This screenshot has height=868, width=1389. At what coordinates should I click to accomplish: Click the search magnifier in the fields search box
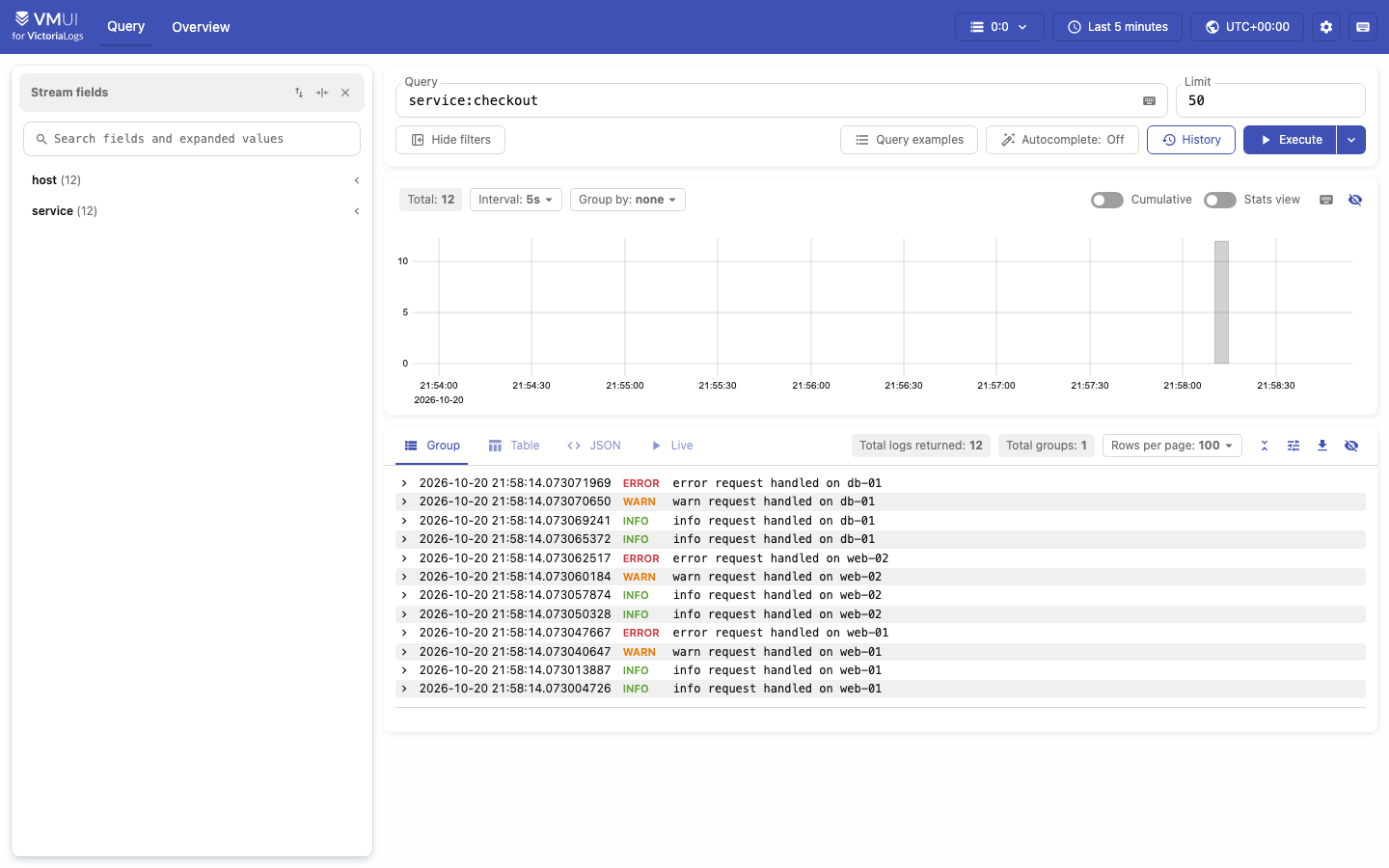coord(41,139)
